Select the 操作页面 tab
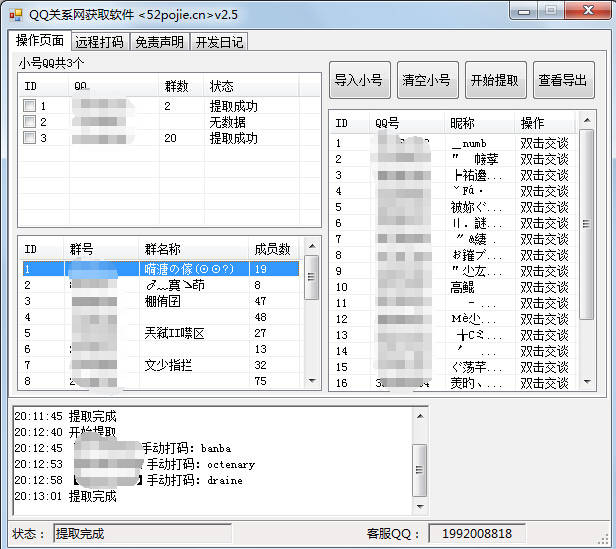The image size is (616, 549). (40, 40)
